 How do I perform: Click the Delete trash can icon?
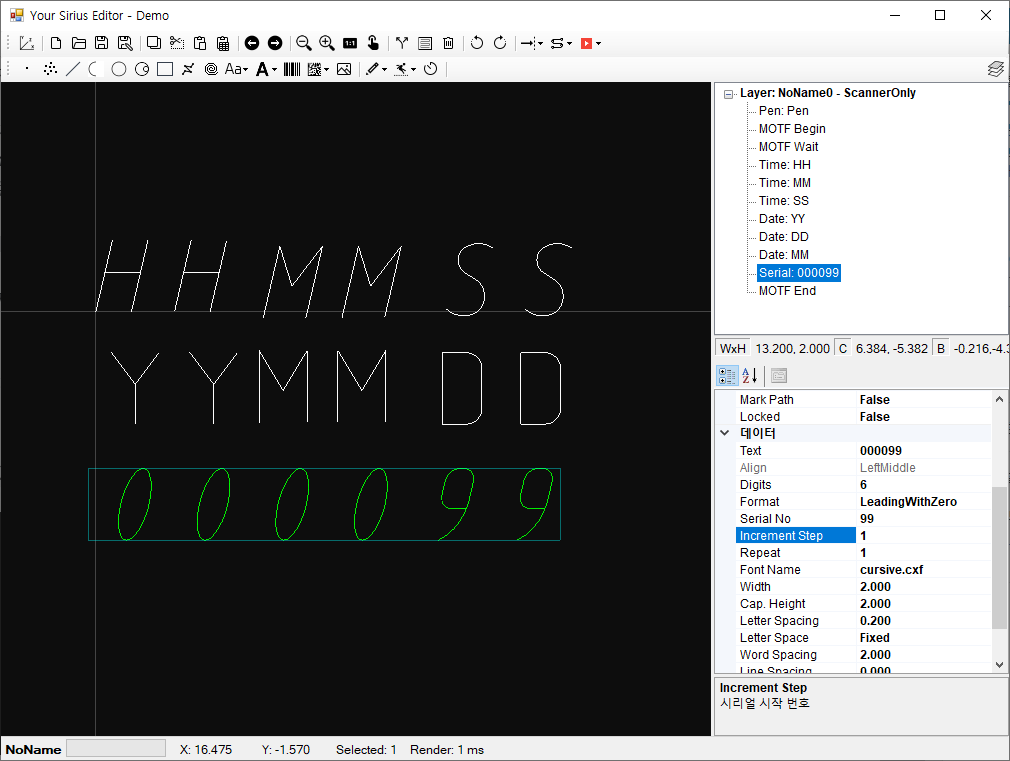tap(448, 43)
